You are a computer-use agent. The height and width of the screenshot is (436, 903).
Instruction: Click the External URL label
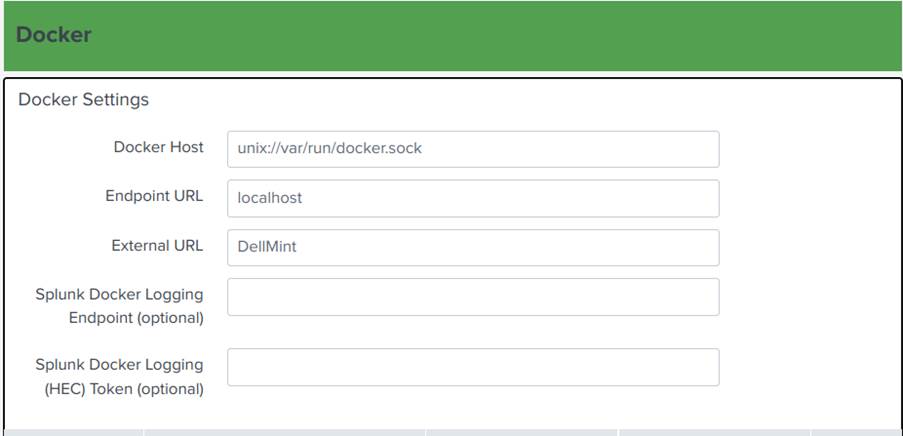click(x=157, y=245)
